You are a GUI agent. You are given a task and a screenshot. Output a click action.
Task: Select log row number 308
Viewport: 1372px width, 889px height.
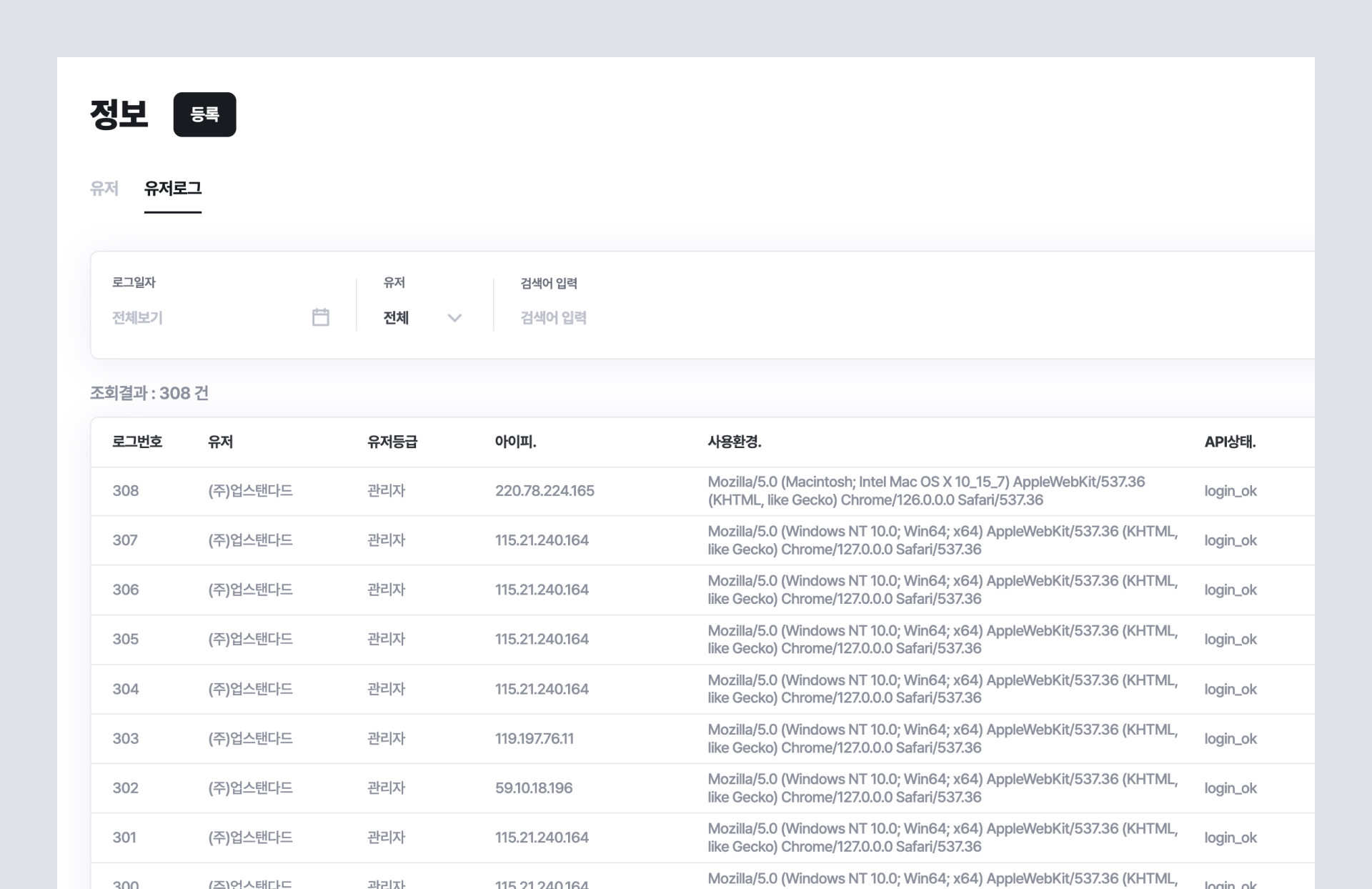(x=126, y=491)
